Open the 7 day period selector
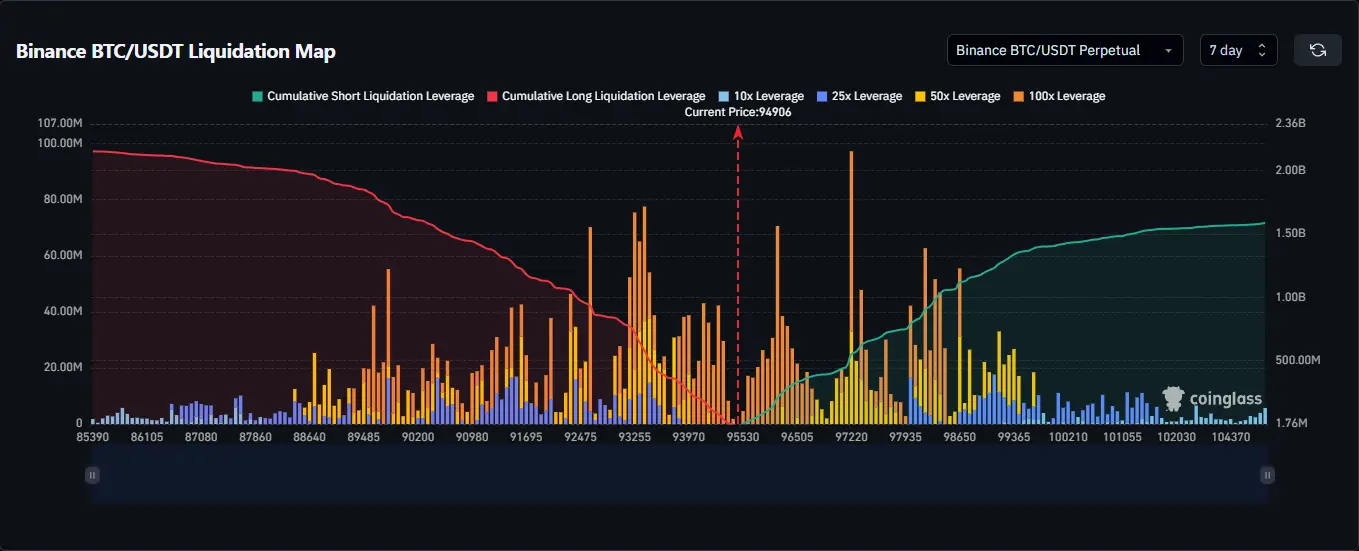The image size is (1359, 551). coord(1238,50)
